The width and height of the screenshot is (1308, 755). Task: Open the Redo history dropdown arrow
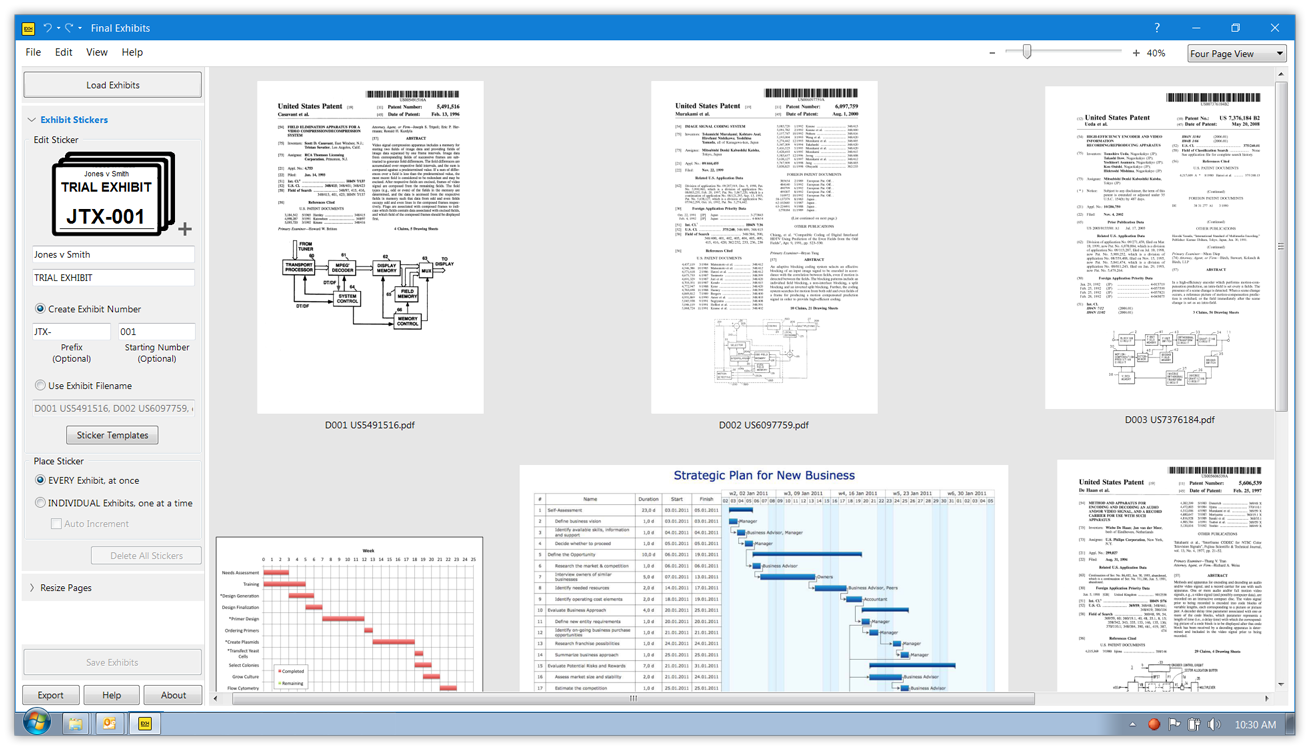pyautogui.click(x=80, y=28)
